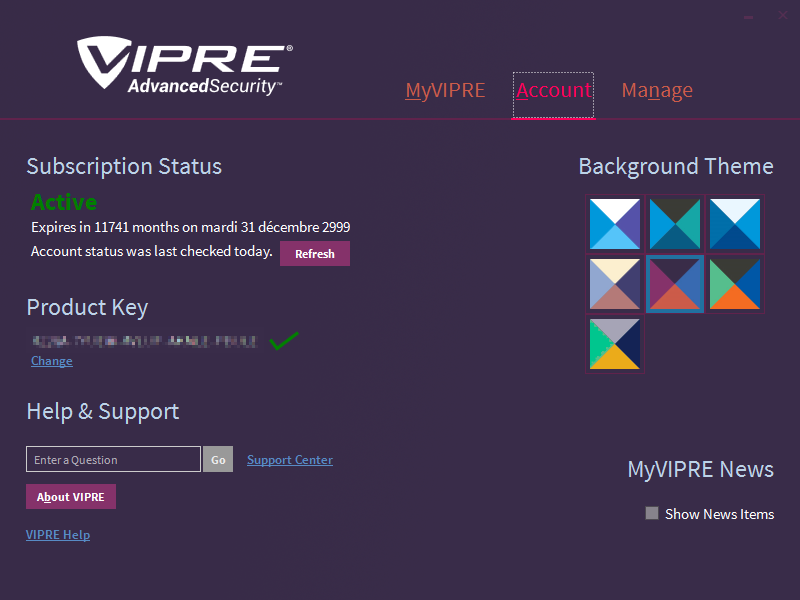Click inside the Enter a Question field
Screen dimensions: 800x600
(x=112, y=459)
